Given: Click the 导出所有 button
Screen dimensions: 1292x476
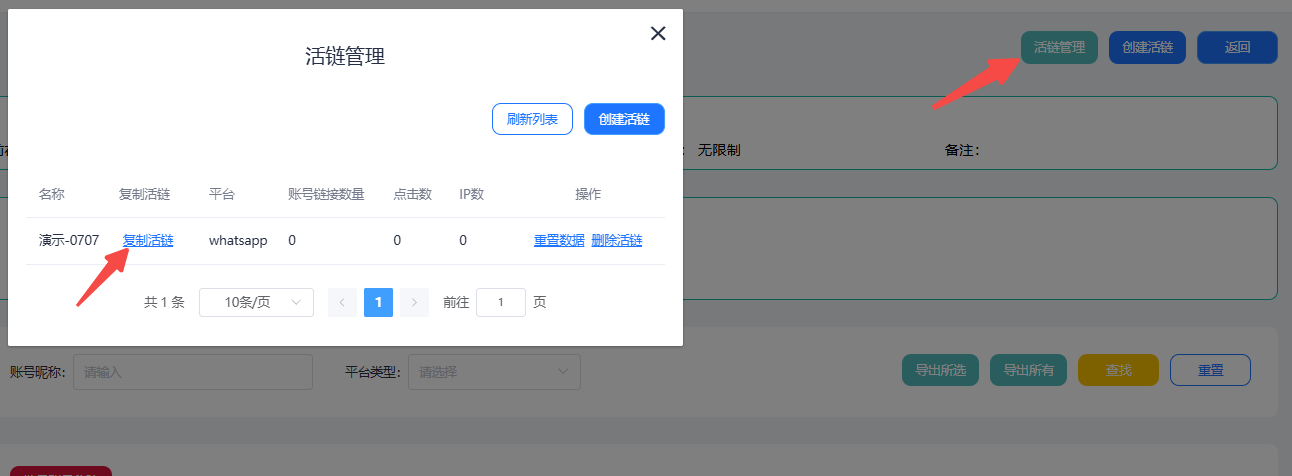Looking at the screenshot, I should click(1028, 370).
